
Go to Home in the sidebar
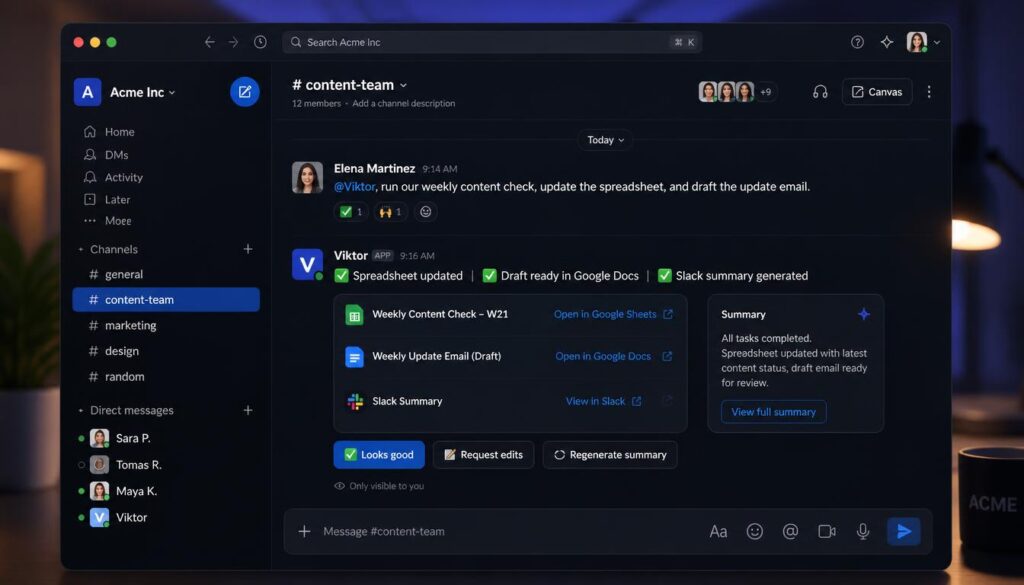tap(109, 132)
